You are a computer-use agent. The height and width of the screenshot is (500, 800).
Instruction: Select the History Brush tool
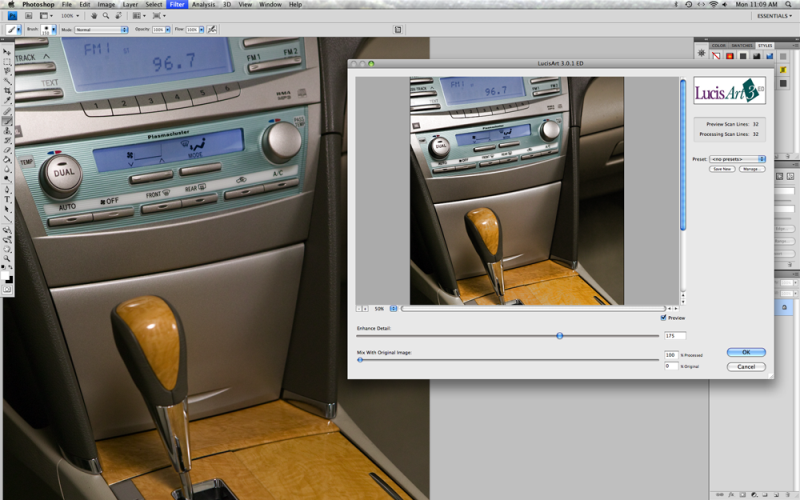pos(7,140)
